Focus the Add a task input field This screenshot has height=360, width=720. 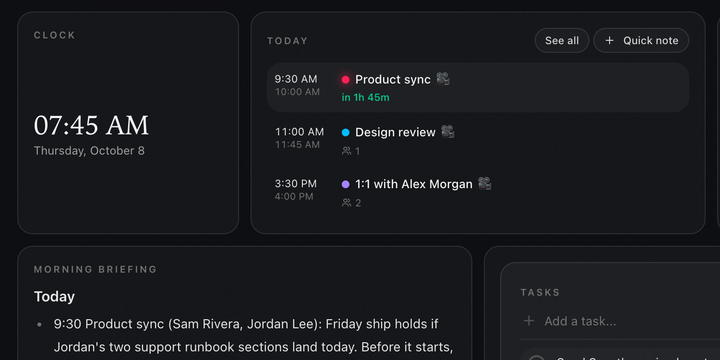[620, 321]
